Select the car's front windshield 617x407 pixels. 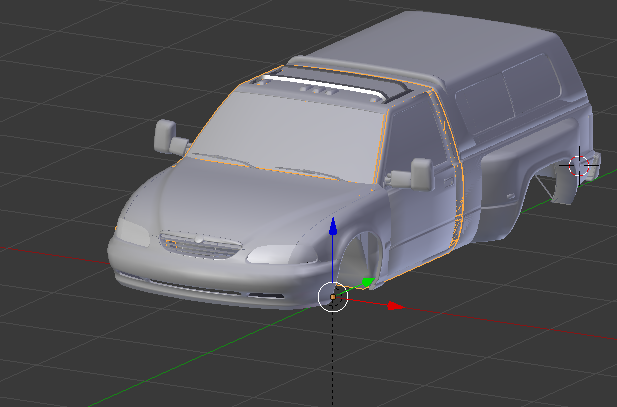pyautogui.click(x=292, y=137)
